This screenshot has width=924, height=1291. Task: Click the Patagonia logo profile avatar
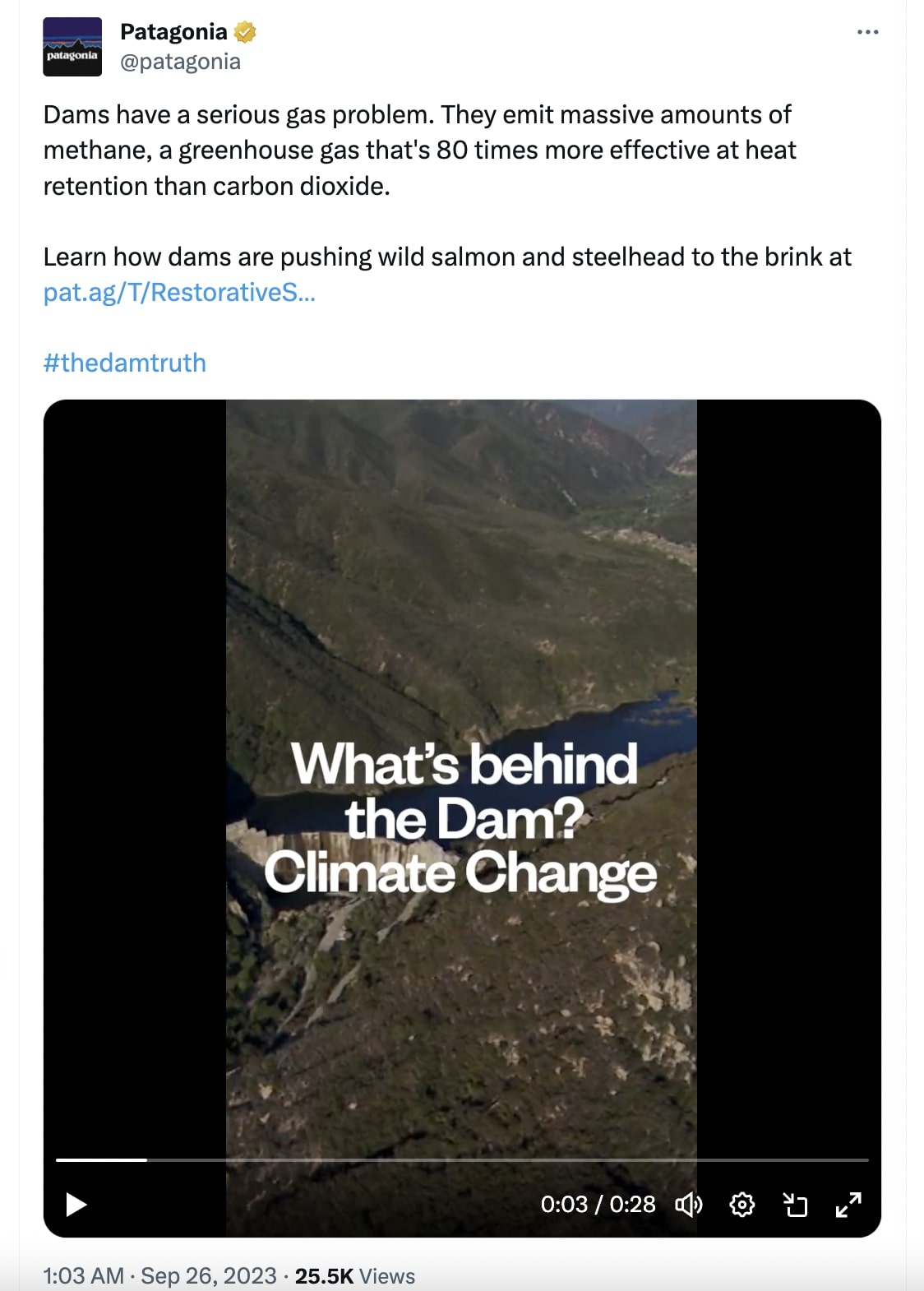tap(72, 46)
